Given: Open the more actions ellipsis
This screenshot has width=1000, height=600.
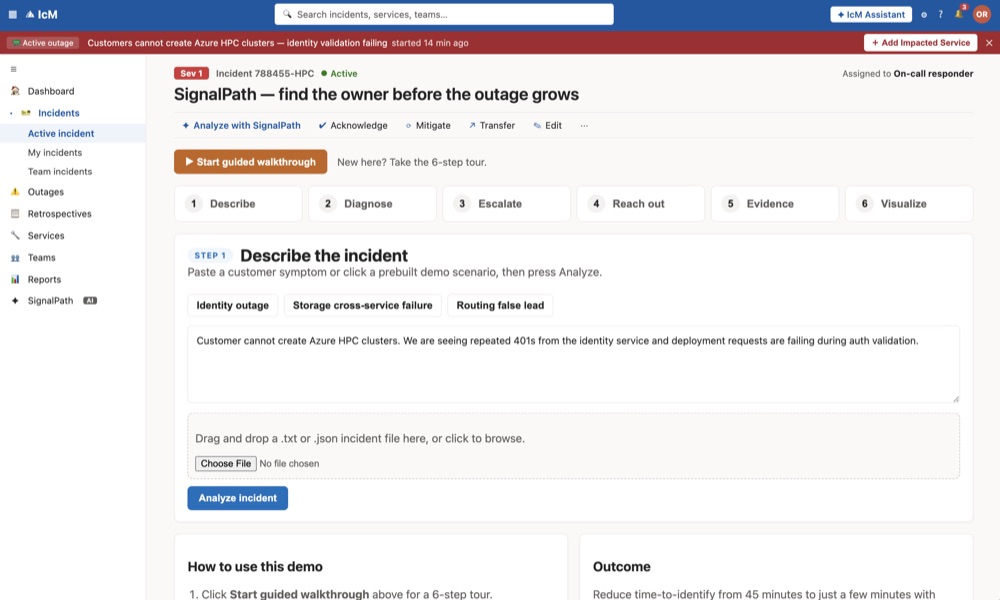Looking at the screenshot, I should [x=584, y=126].
